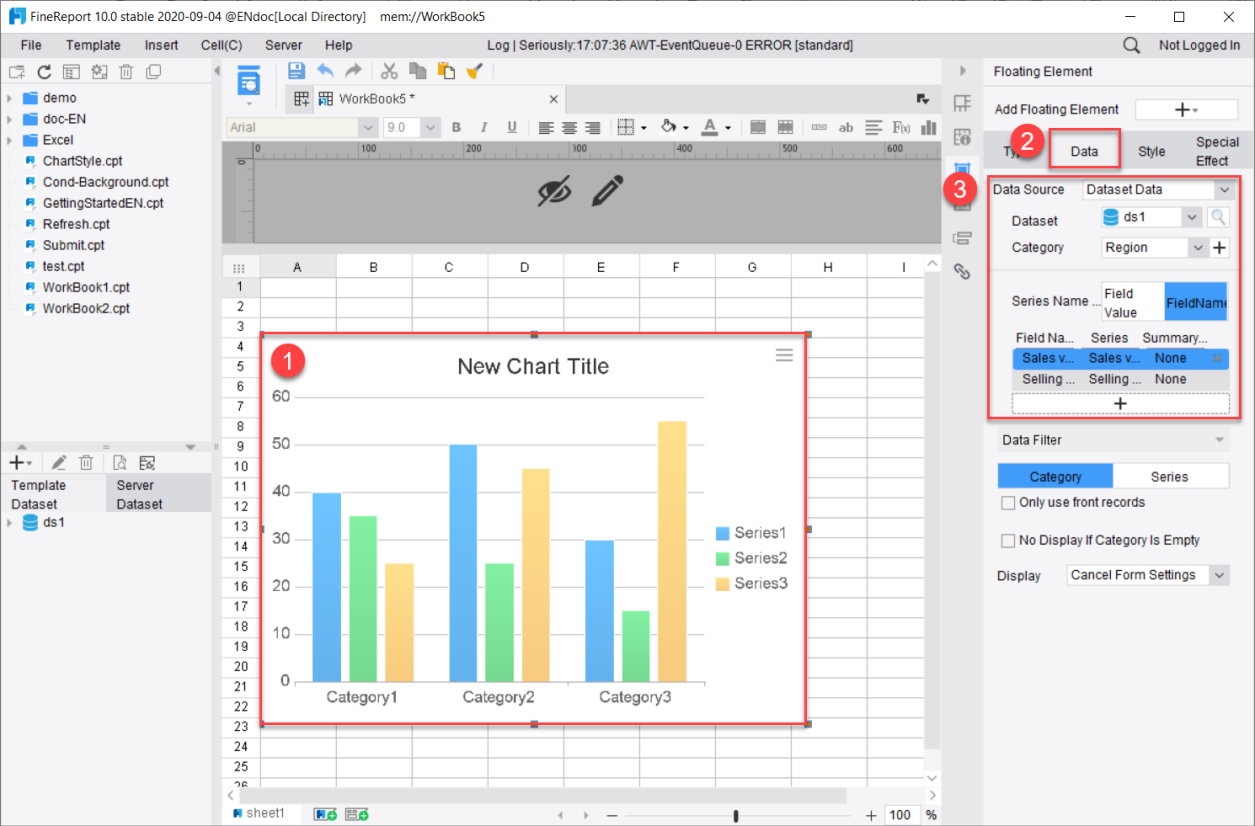This screenshot has height=826, width=1255.
Task: Align text center
Action: [569, 127]
